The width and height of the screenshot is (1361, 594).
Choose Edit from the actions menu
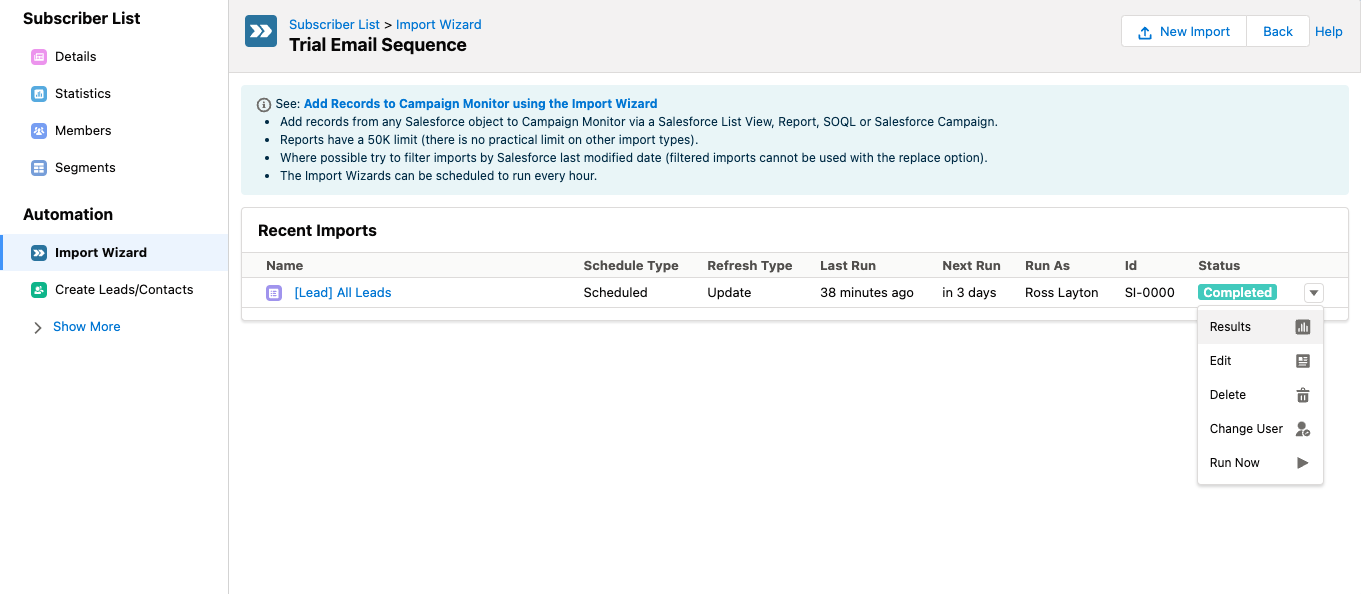tap(1260, 361)
